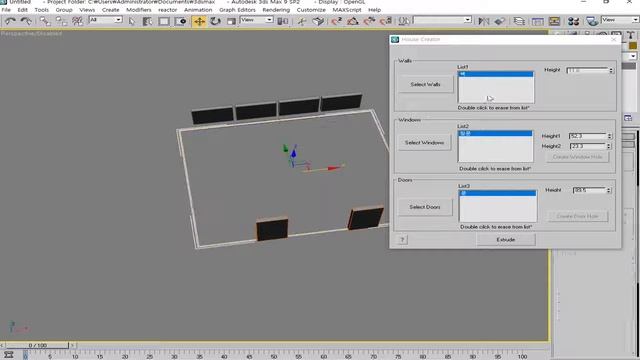Open the File menu
The height and width of the screenshot is (360, 640).
(x=6, y=10)
